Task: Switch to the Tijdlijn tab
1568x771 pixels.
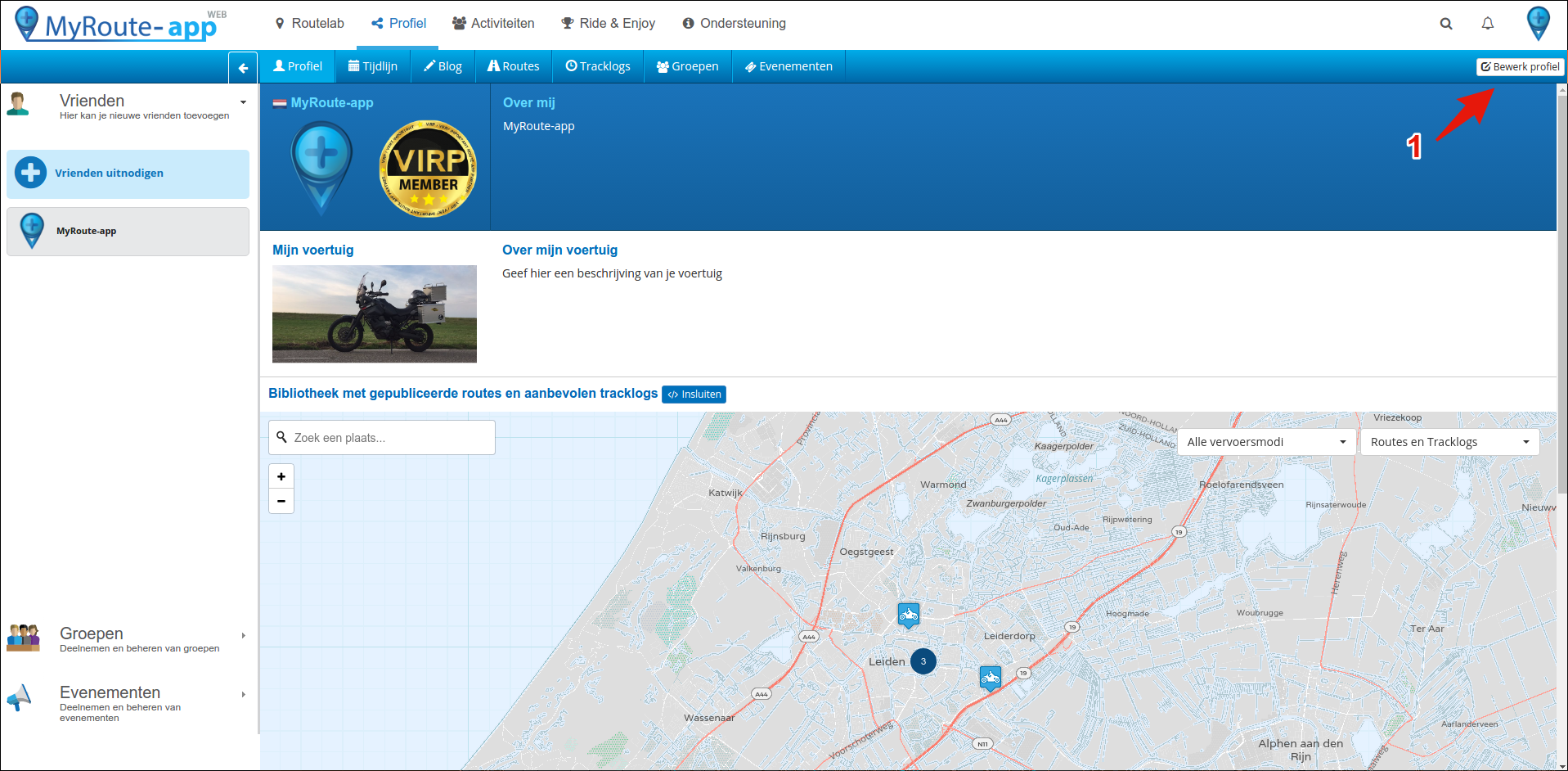Action: 373,66
